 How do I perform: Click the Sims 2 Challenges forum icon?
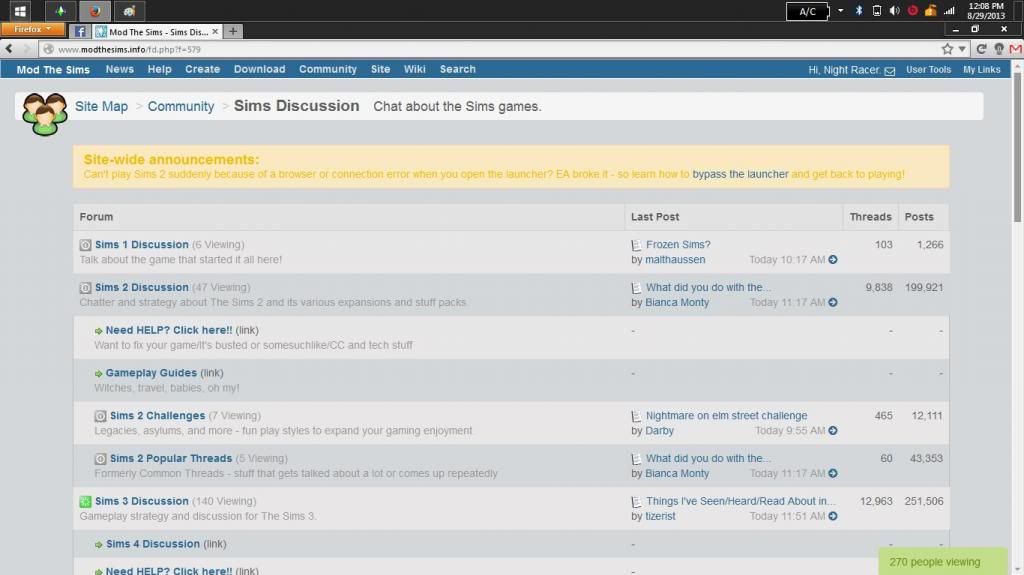click(x=100, y=416)
